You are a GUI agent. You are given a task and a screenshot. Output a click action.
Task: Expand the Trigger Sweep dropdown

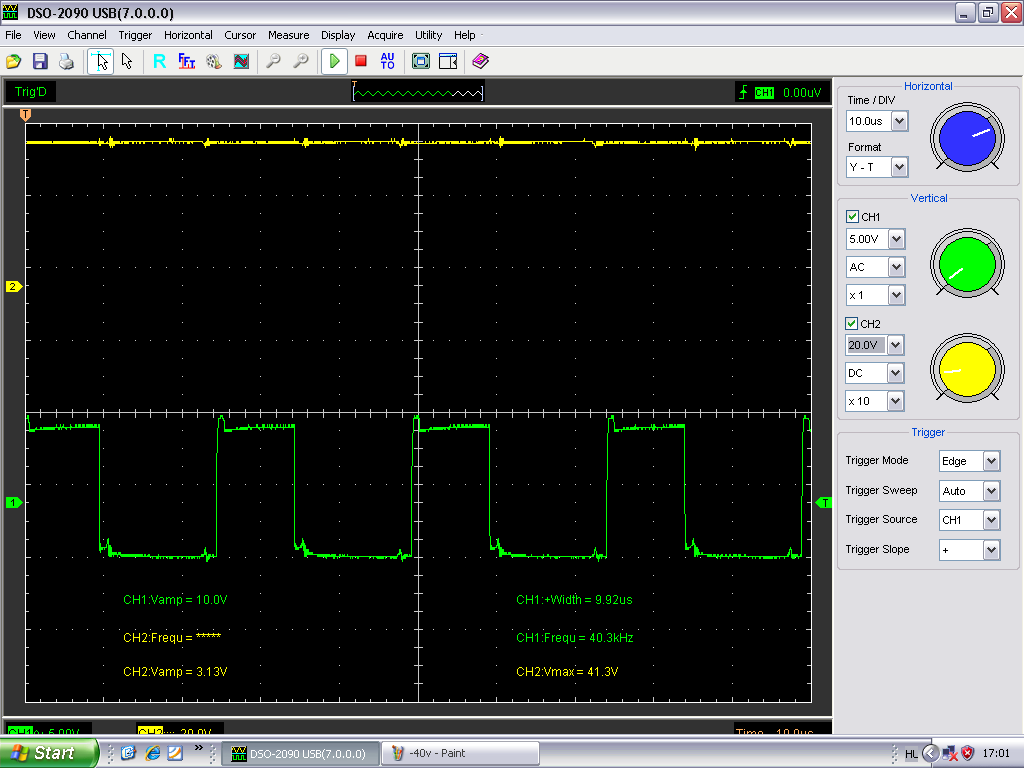991,491
